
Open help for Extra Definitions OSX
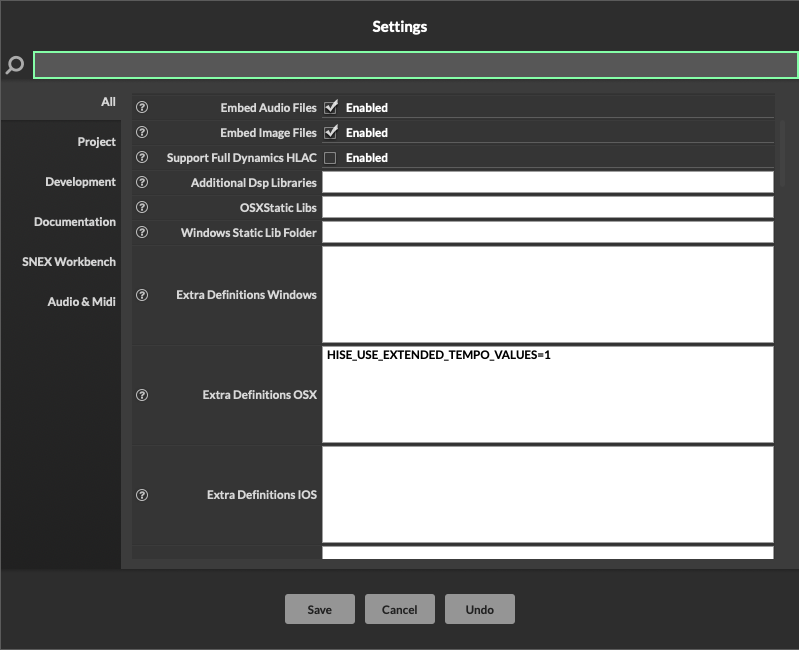tap(142, 395)
